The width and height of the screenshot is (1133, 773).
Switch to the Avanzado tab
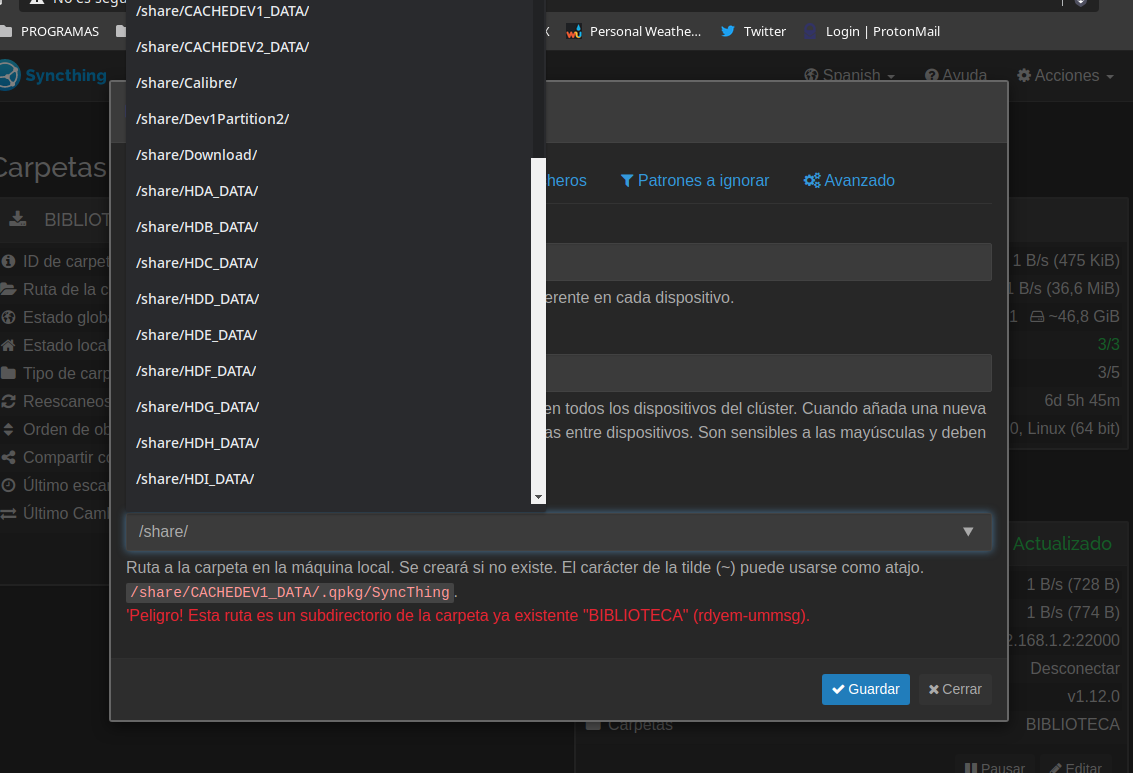(x=849, y=181)
